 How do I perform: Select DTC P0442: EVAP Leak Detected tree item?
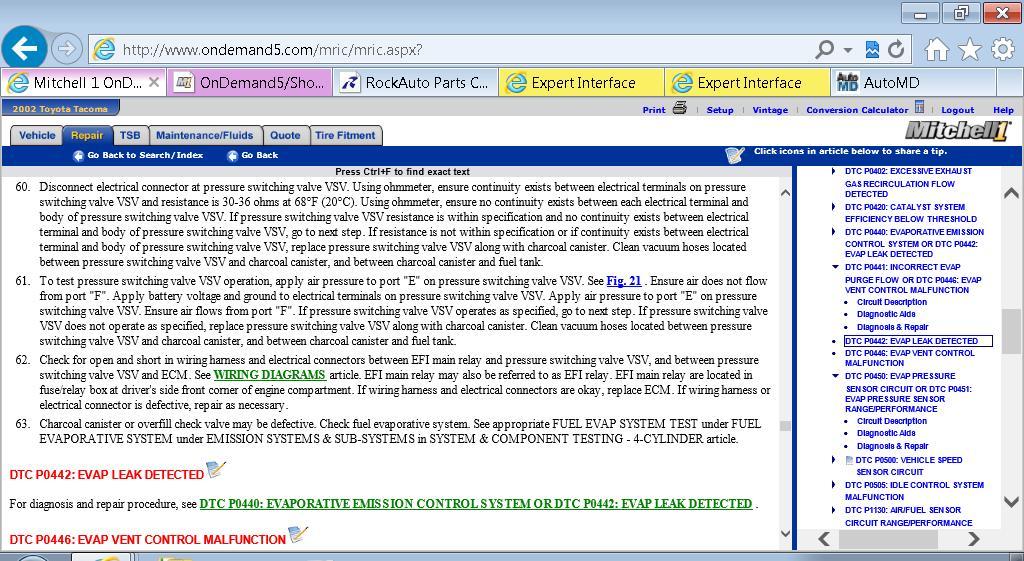918,341
